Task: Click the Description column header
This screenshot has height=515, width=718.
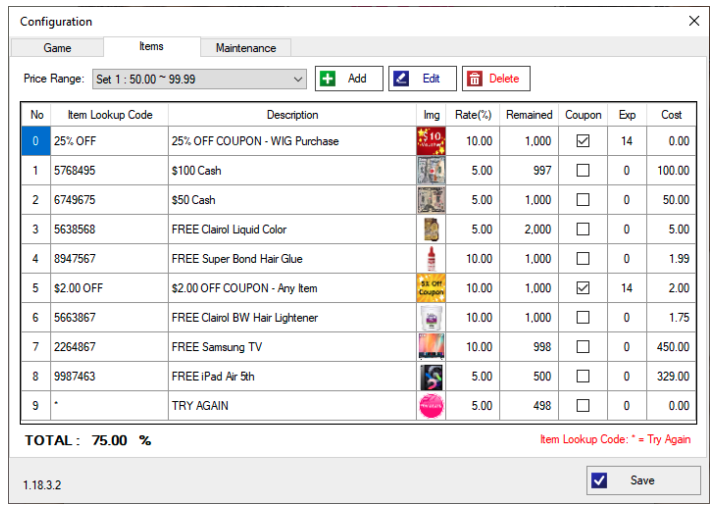Action: pyautogui.click(x=292, y=115)
